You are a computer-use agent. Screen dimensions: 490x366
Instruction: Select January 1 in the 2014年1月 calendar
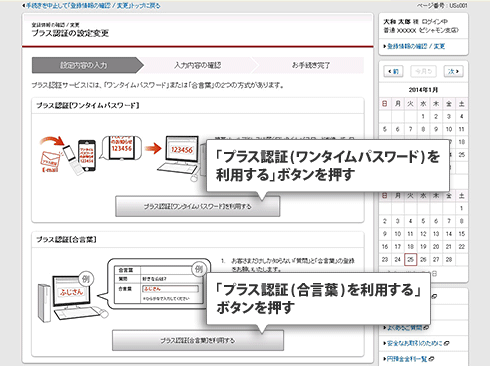coord(423,116)
